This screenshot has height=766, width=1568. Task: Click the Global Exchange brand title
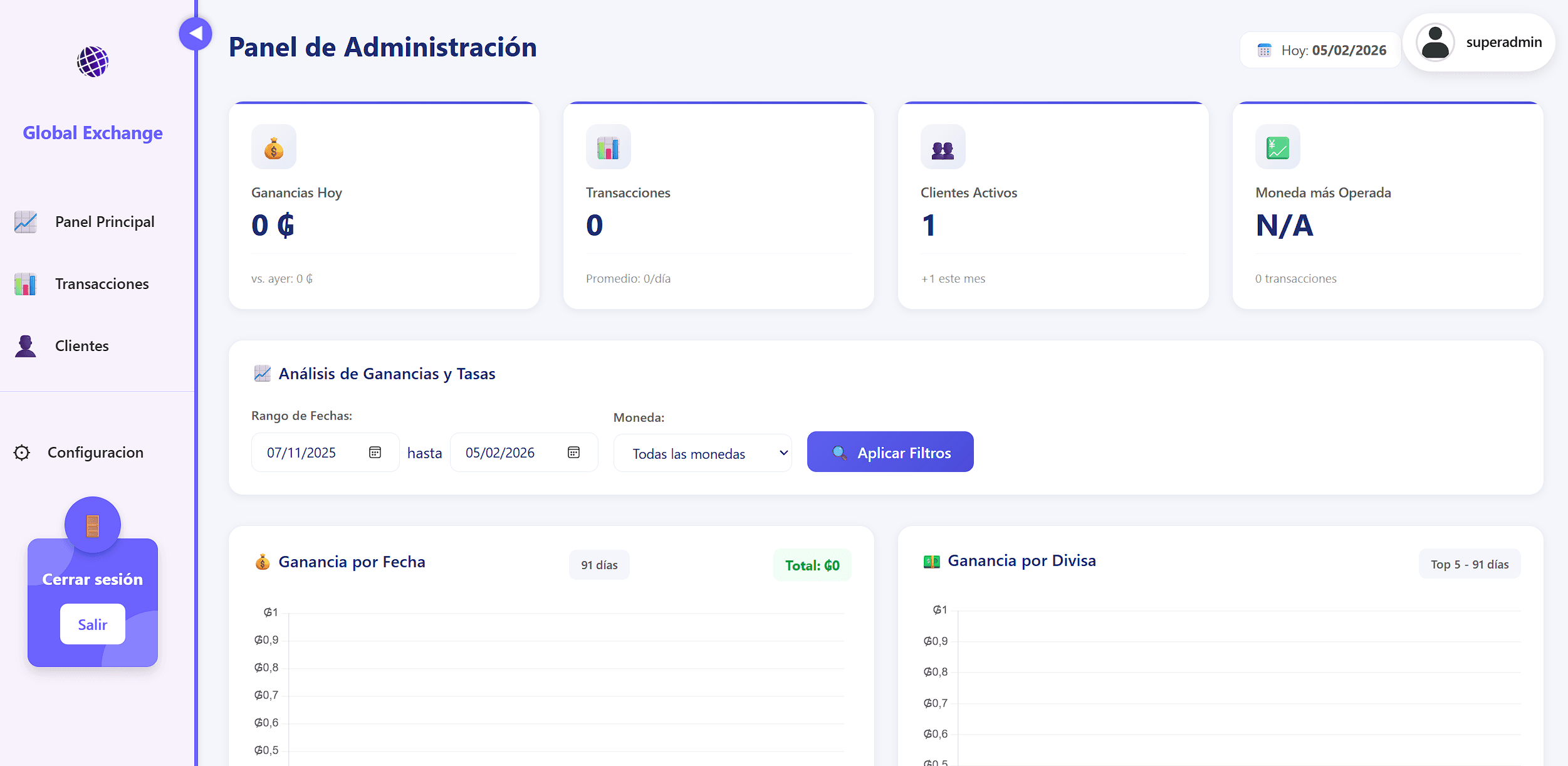pyautogui.click(x=93, y=133)
